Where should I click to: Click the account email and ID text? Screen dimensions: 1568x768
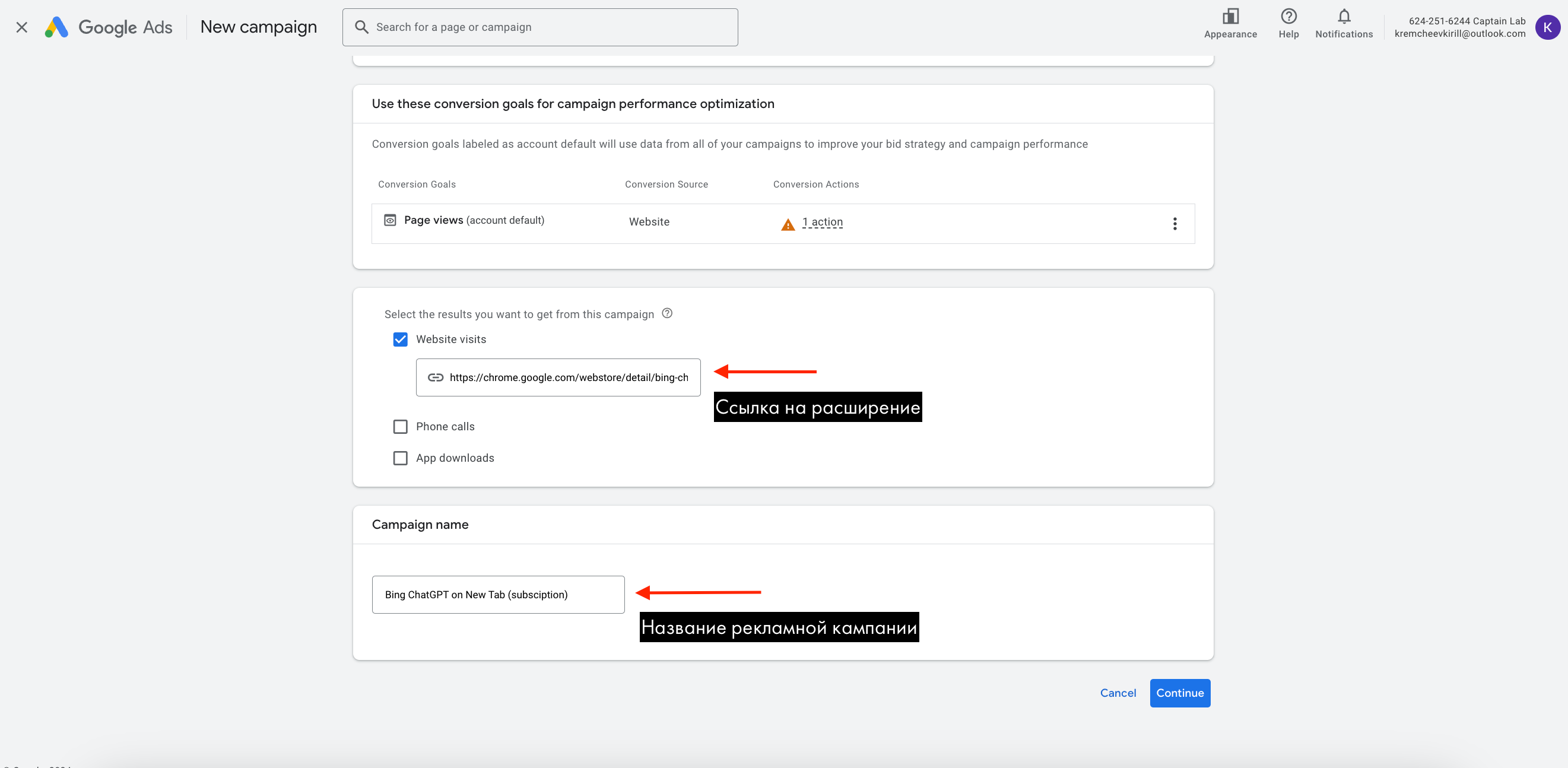(x=1459, y=27)
